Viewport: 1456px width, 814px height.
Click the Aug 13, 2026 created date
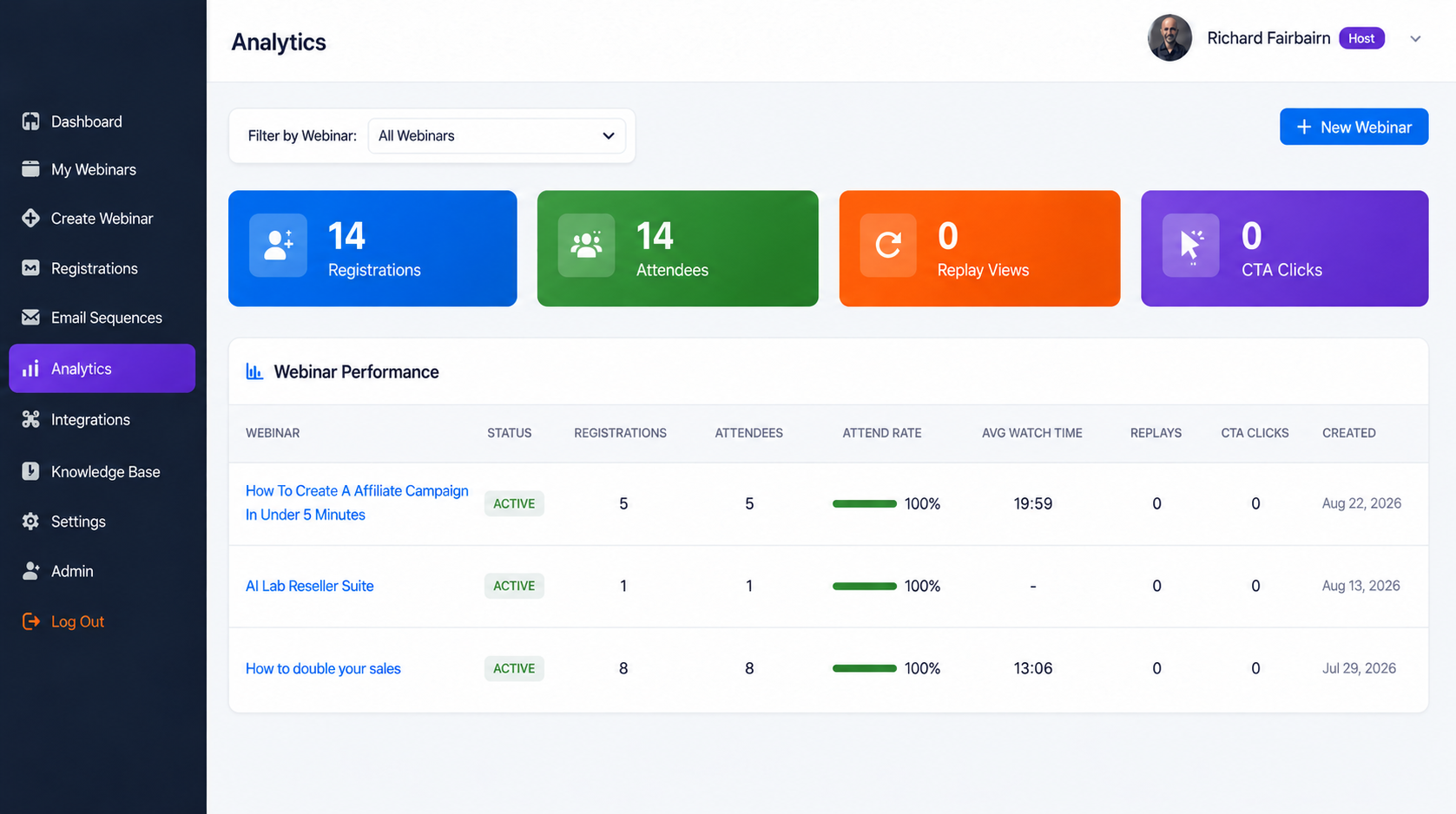tap(1360, 586)
